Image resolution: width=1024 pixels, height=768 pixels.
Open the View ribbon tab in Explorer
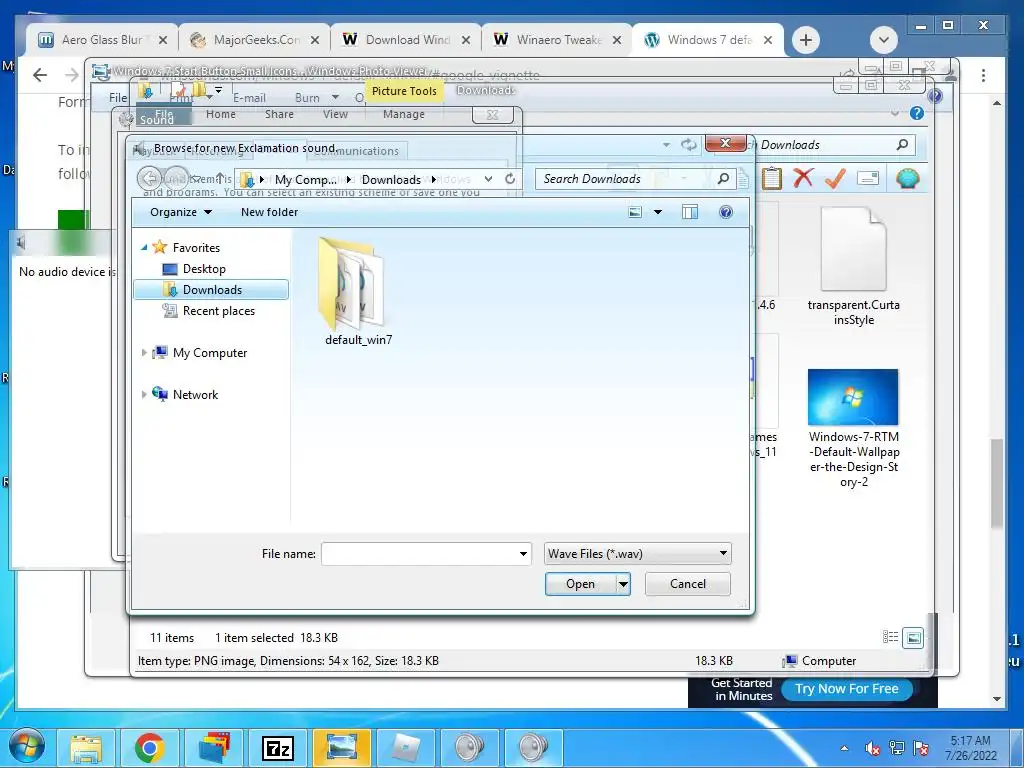click(335, 114)
